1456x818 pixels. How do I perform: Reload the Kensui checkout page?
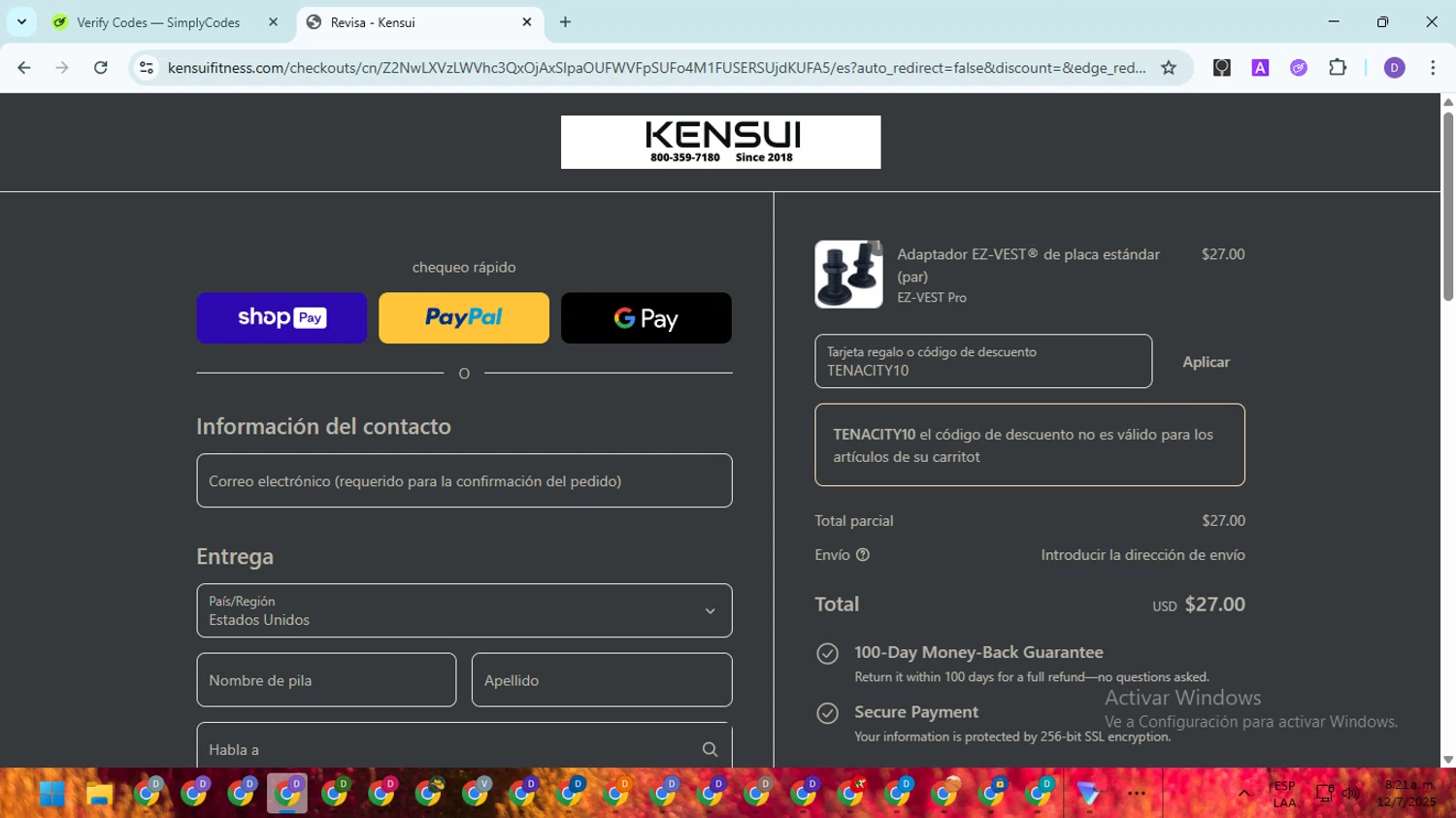tap(101, 68)
